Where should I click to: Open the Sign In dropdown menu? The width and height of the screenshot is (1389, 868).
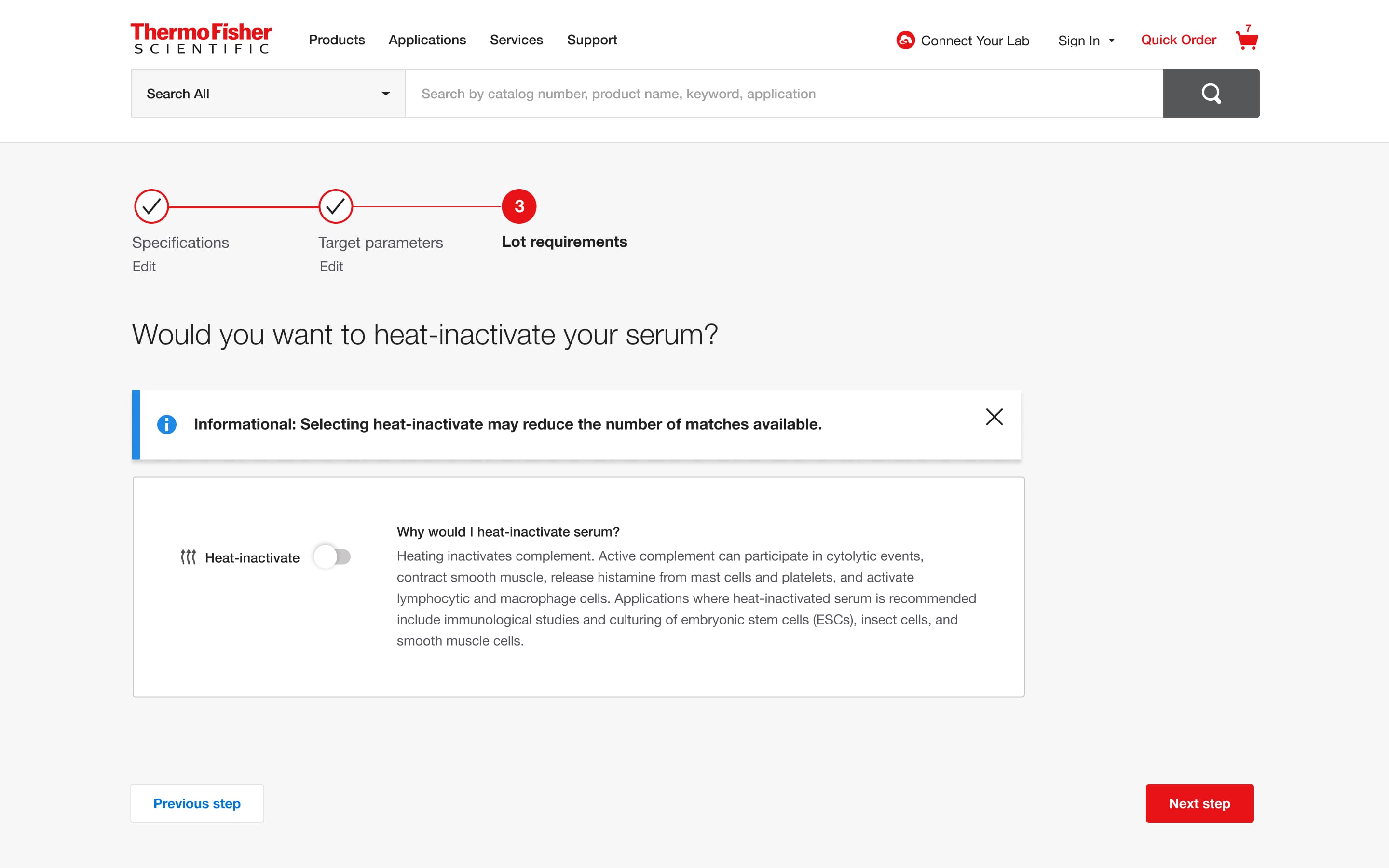[x=1086, y=41]
